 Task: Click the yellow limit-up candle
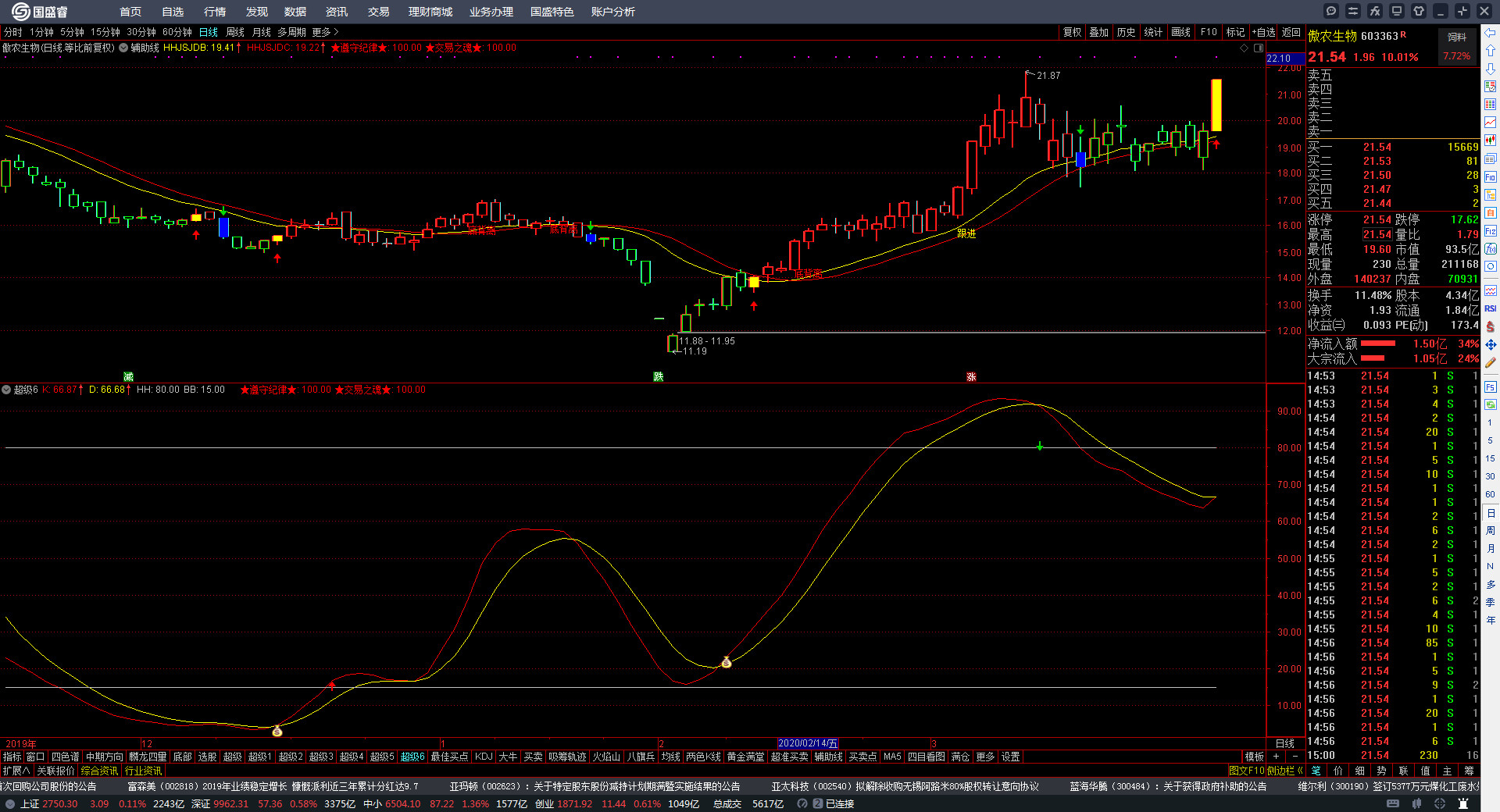(x=1216, y=105)
